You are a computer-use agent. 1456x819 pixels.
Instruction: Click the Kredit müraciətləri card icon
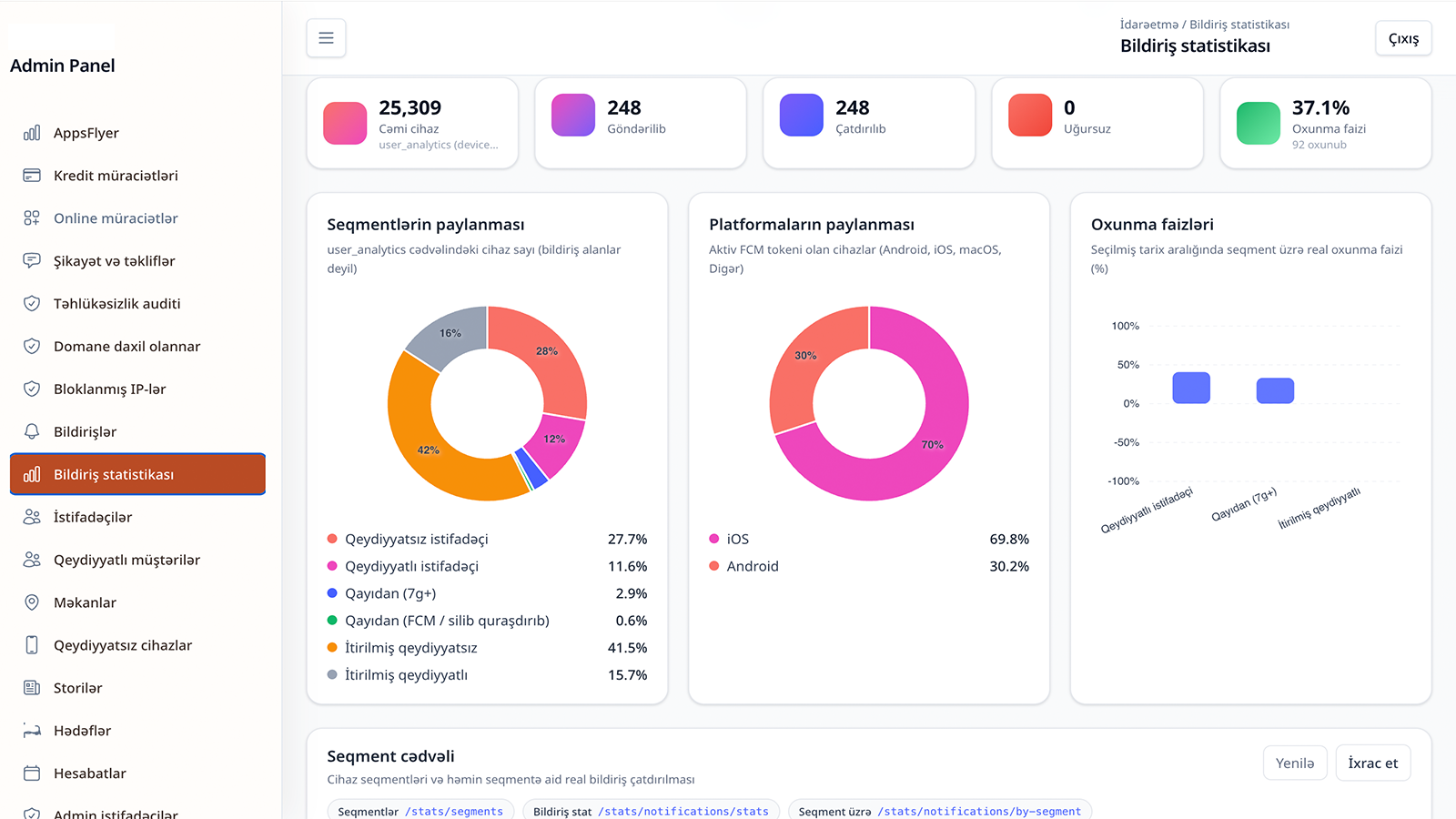tap(32, 176)
